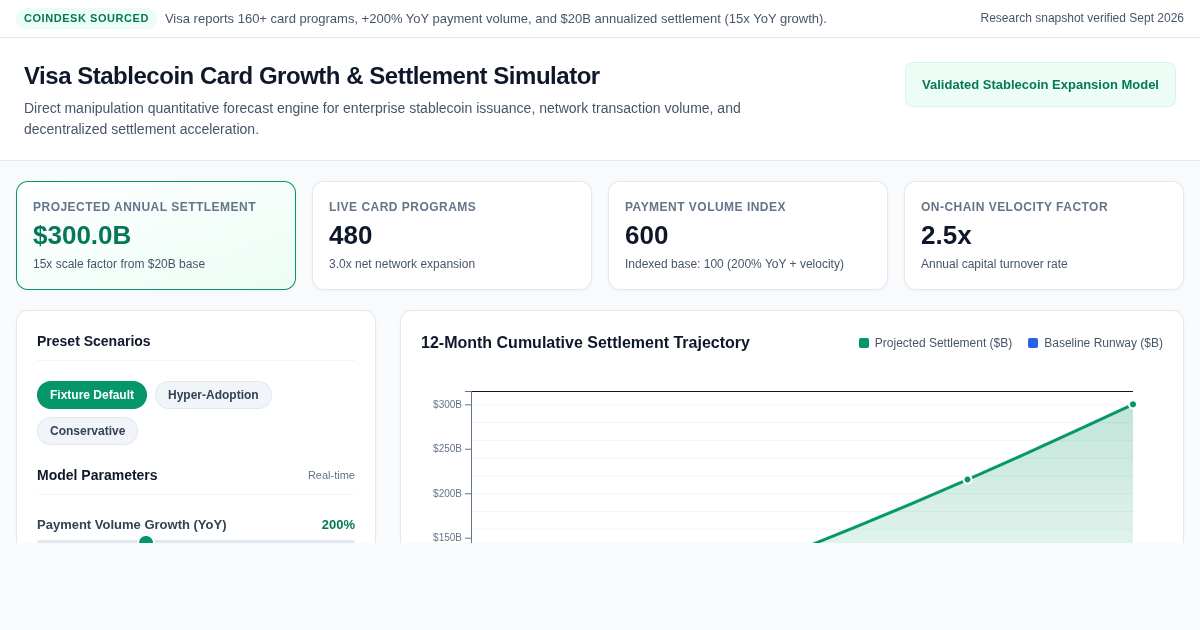Click the 12-Month Cumulative Settlement Trajectory title
1200x630 pixels.
[x=585, y=343]
